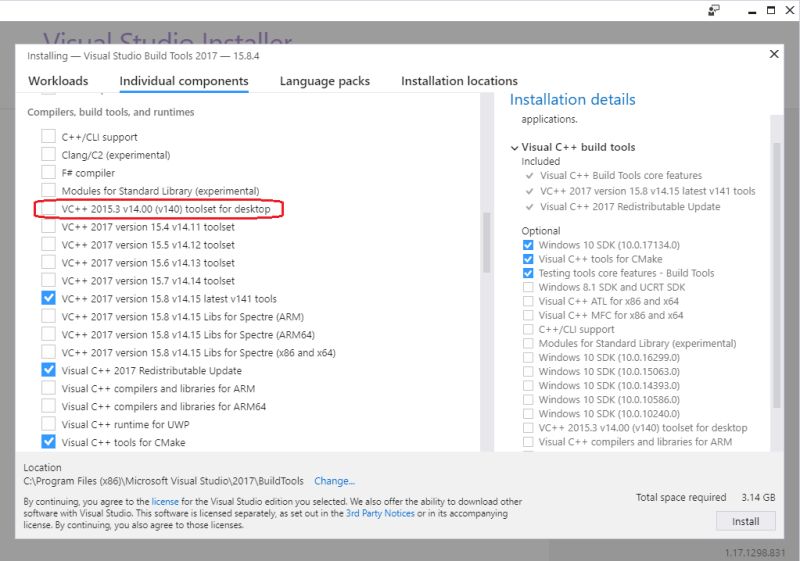Check Clang/C2 (experimental) component
Viewport: 800px width, 561px height.
click(x=48, y=155)
